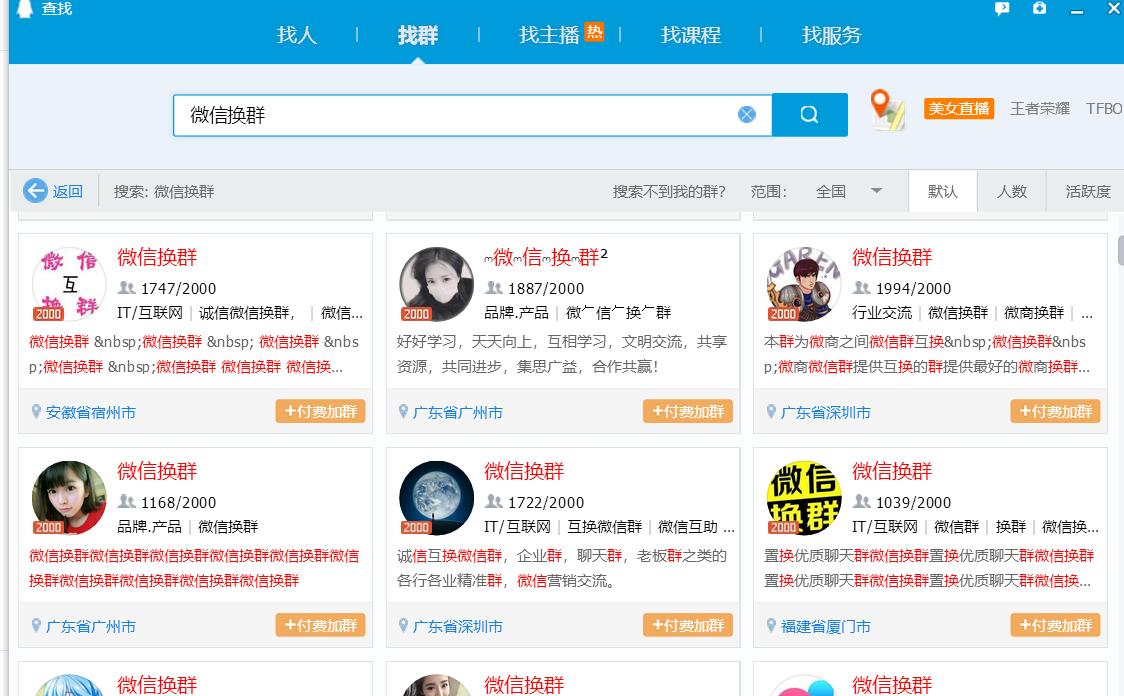Click 广东省广州市 on the 1887/2000 group
Screen dimensions: 1124x696
coord(457,412)
